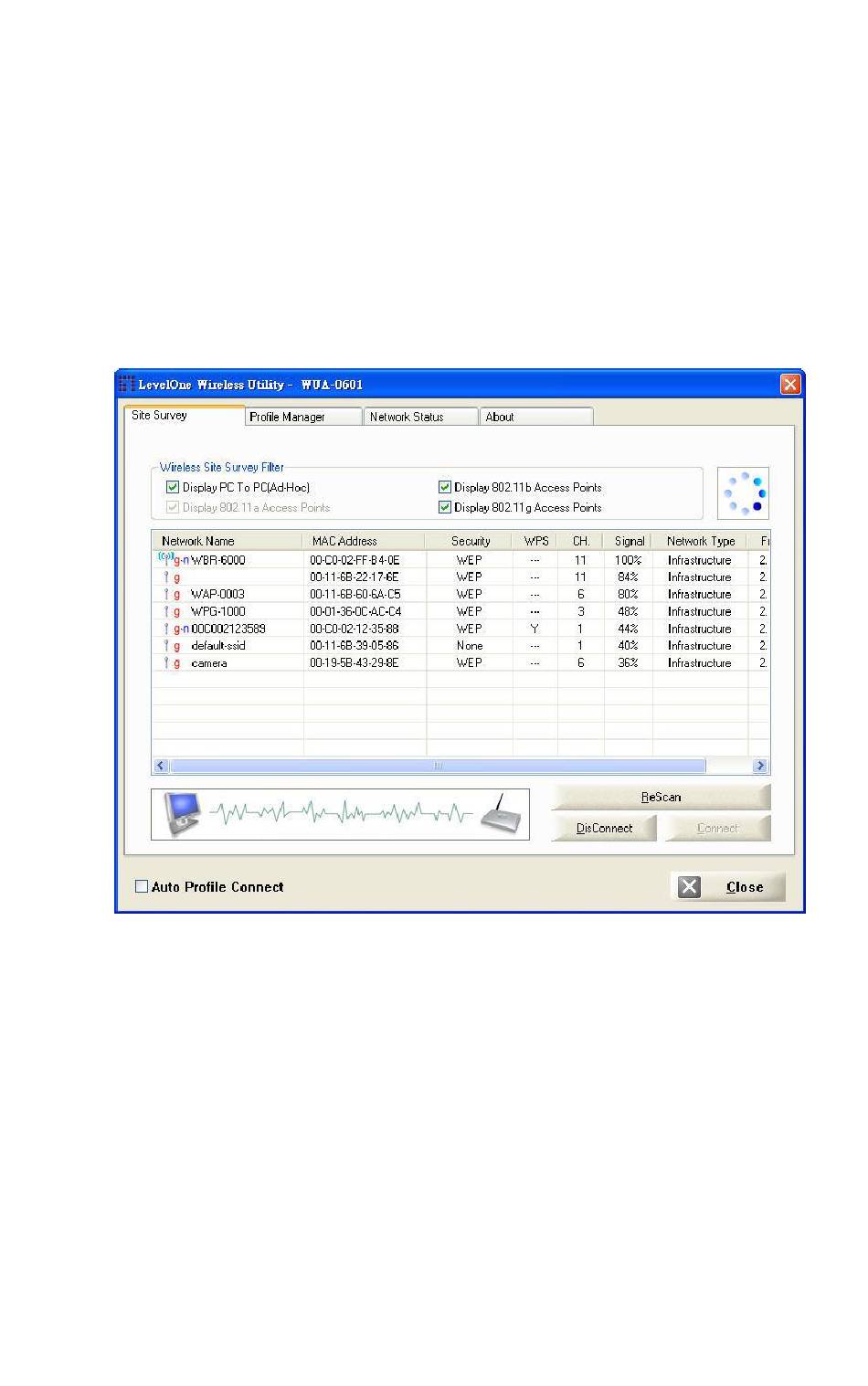Click the computer monitor icon in signal panel
Screen dimensions: 868x1386
click(181, 813)
